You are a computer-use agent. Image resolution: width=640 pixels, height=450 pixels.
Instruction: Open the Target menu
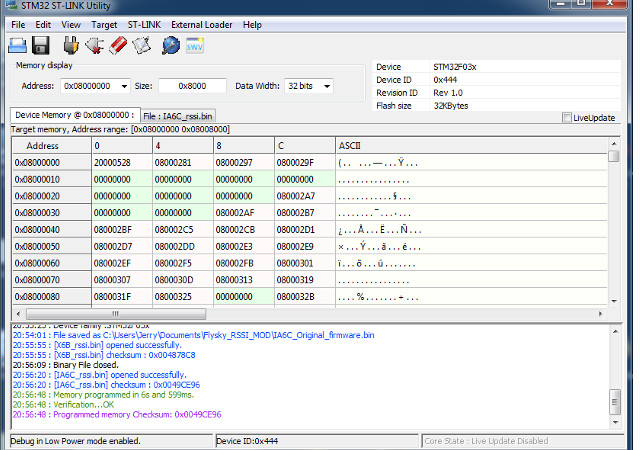[x=104, y=25]
